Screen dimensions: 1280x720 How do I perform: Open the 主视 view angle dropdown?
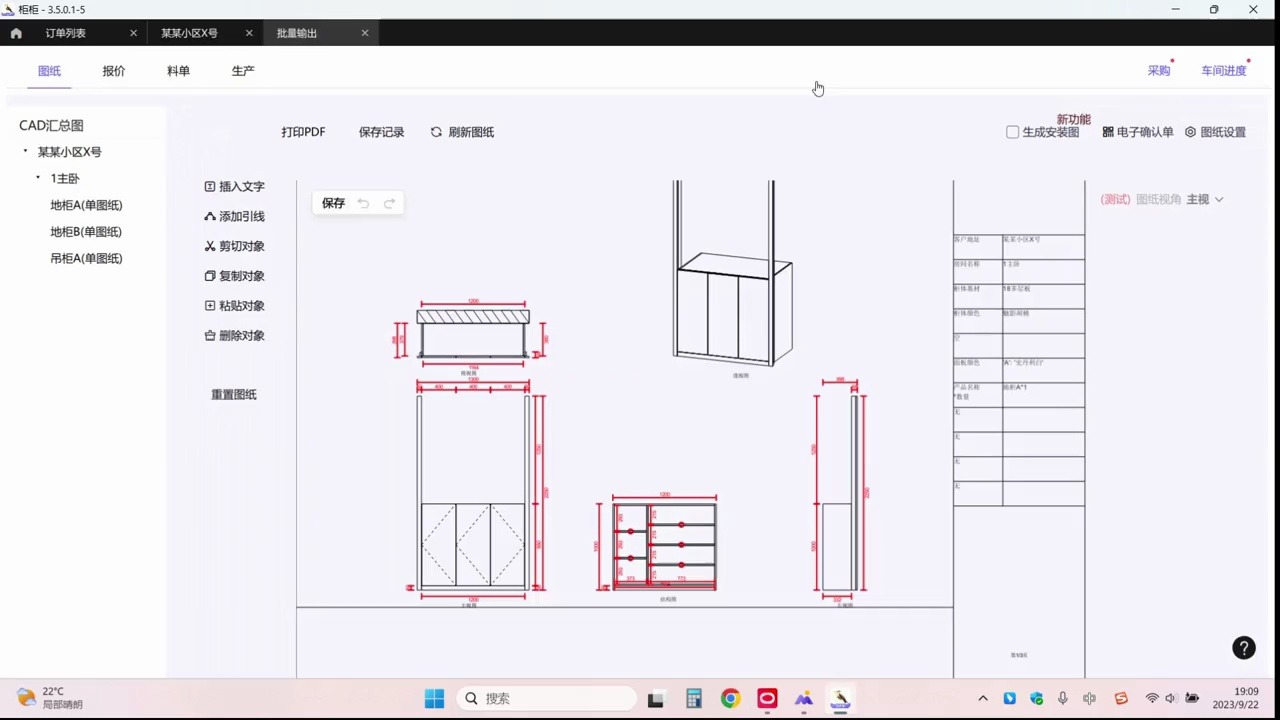click(1205, 199)
